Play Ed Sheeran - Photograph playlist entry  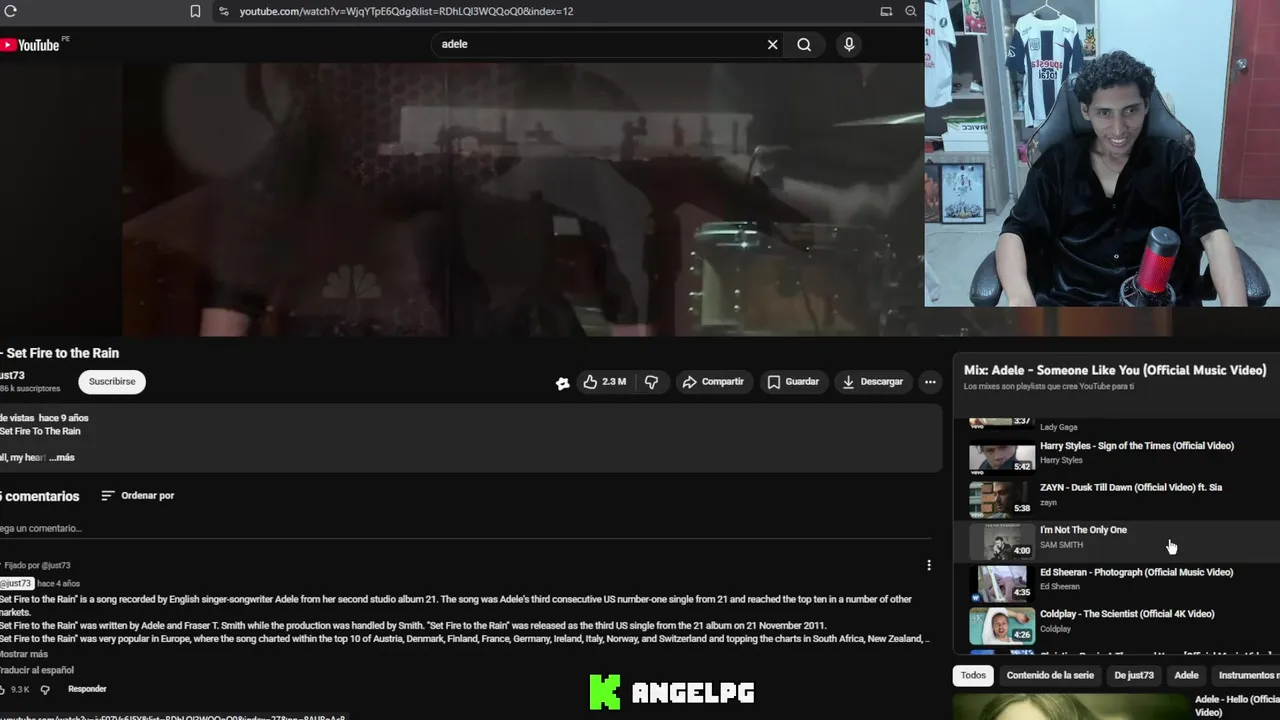pyautogui.click(x=1136, y=572)
